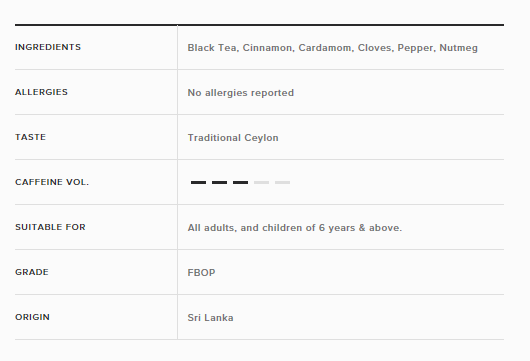Click the first dark caffeine level bar
Screen dimensions: 530x361
[198, 183]
